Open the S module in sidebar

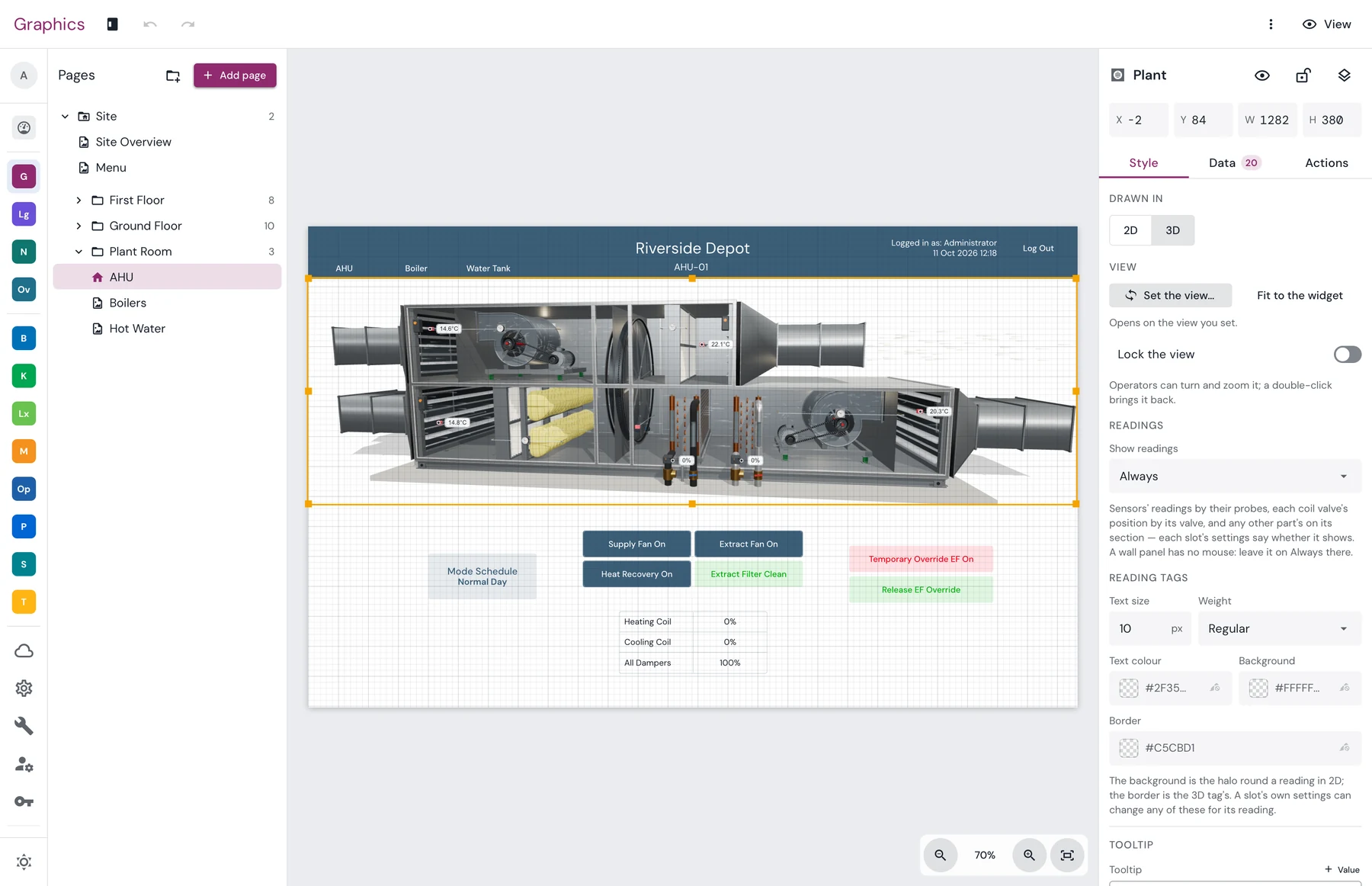[x=24, y=564]
